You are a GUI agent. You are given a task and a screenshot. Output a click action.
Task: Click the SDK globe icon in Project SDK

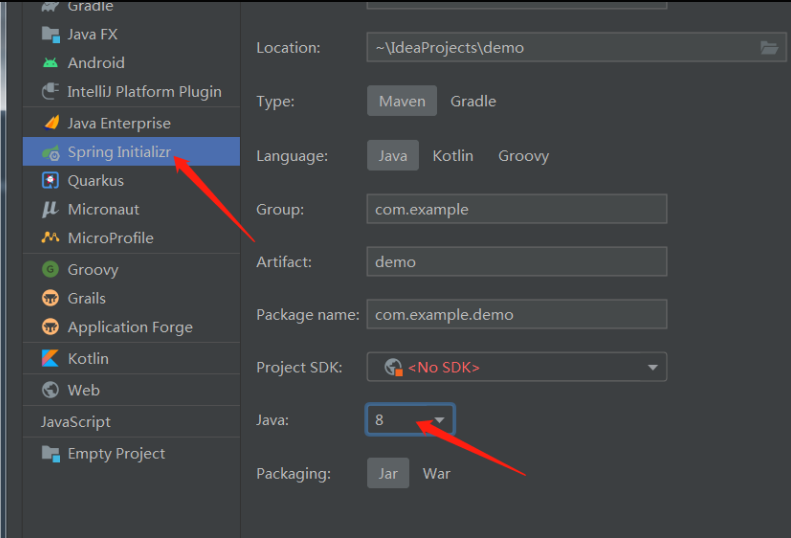pyautogui.click(x=393, y=367)
